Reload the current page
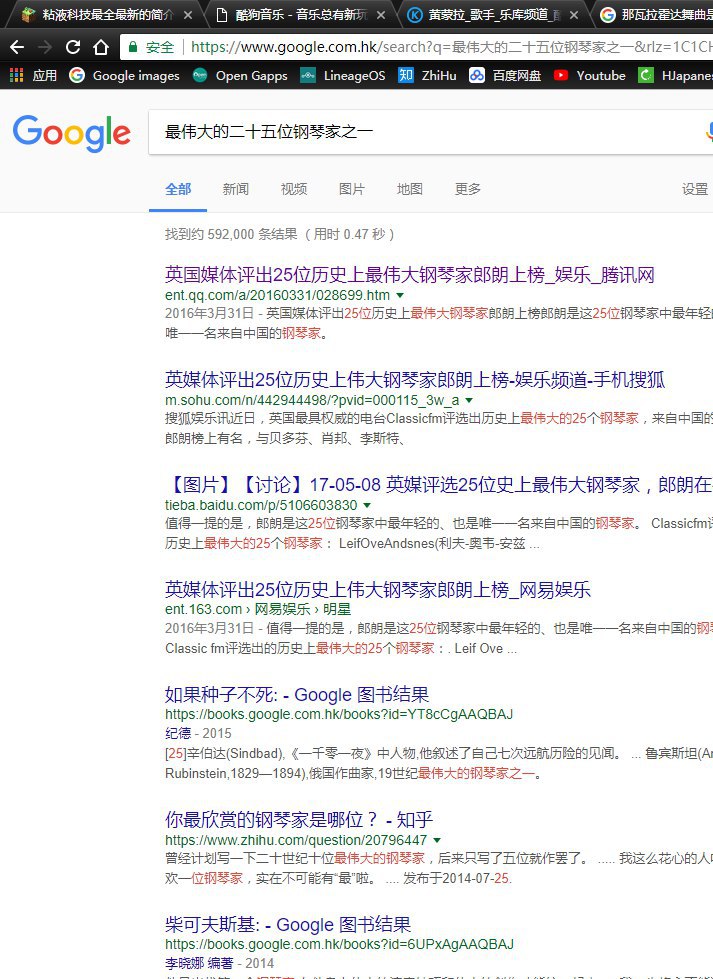The image size is (713, 979). pos(73,47)
